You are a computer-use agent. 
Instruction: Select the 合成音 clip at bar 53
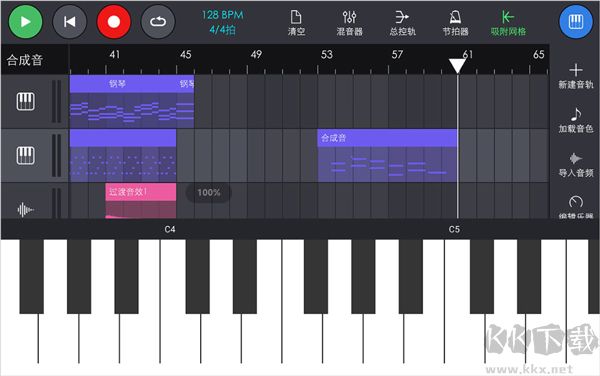click(387, 156)
